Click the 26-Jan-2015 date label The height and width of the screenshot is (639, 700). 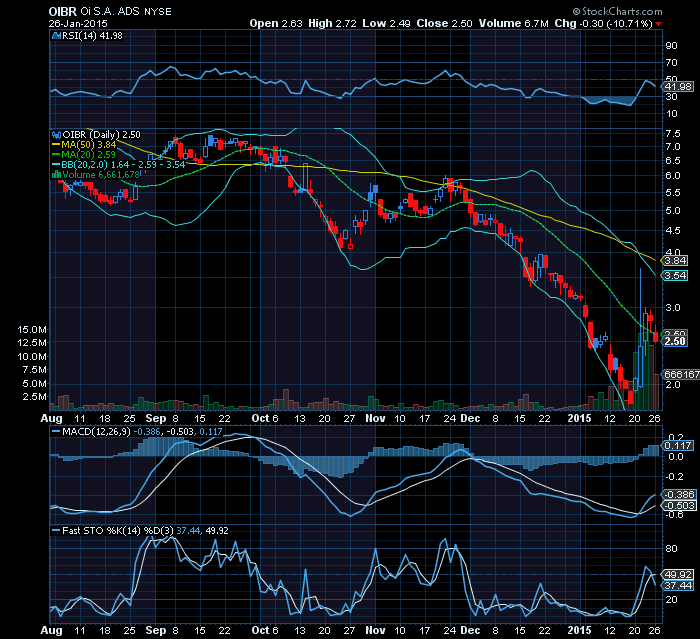click(78, 23)
